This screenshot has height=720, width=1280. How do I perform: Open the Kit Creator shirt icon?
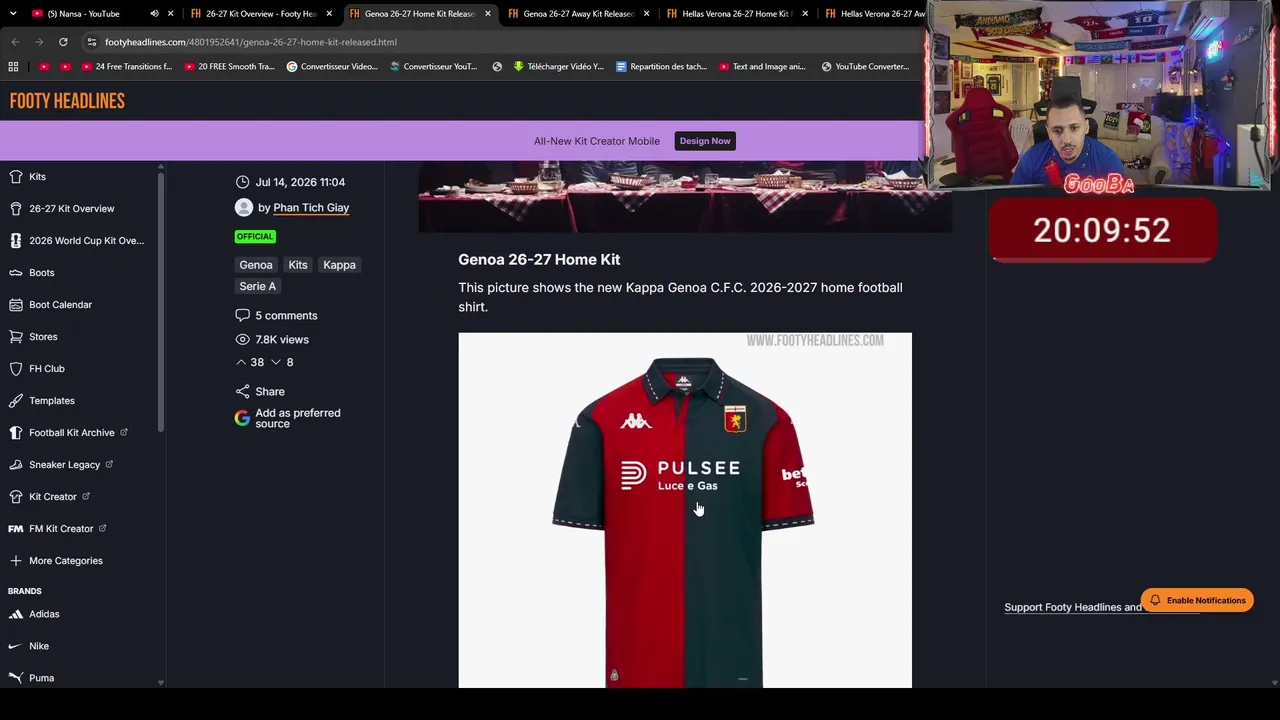point(15,497)
